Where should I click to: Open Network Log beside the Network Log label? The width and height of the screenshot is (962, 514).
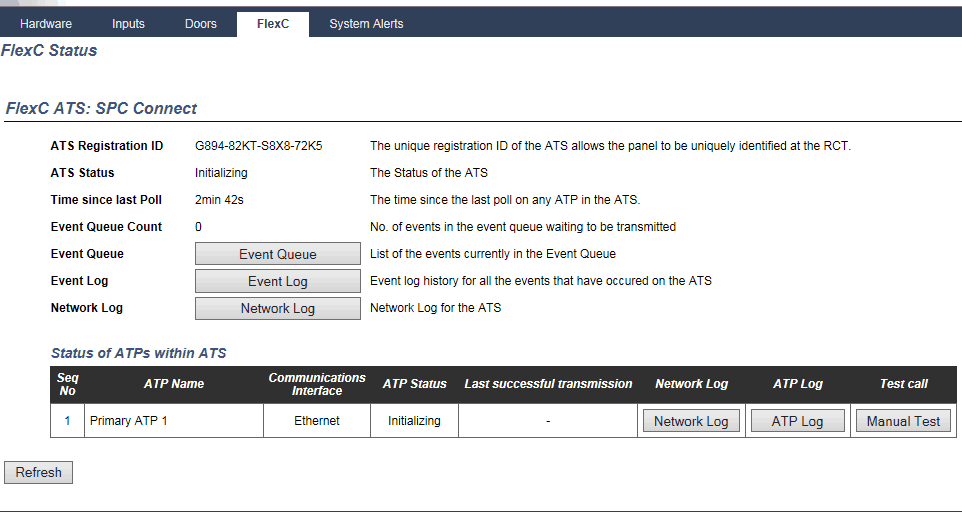277,308
